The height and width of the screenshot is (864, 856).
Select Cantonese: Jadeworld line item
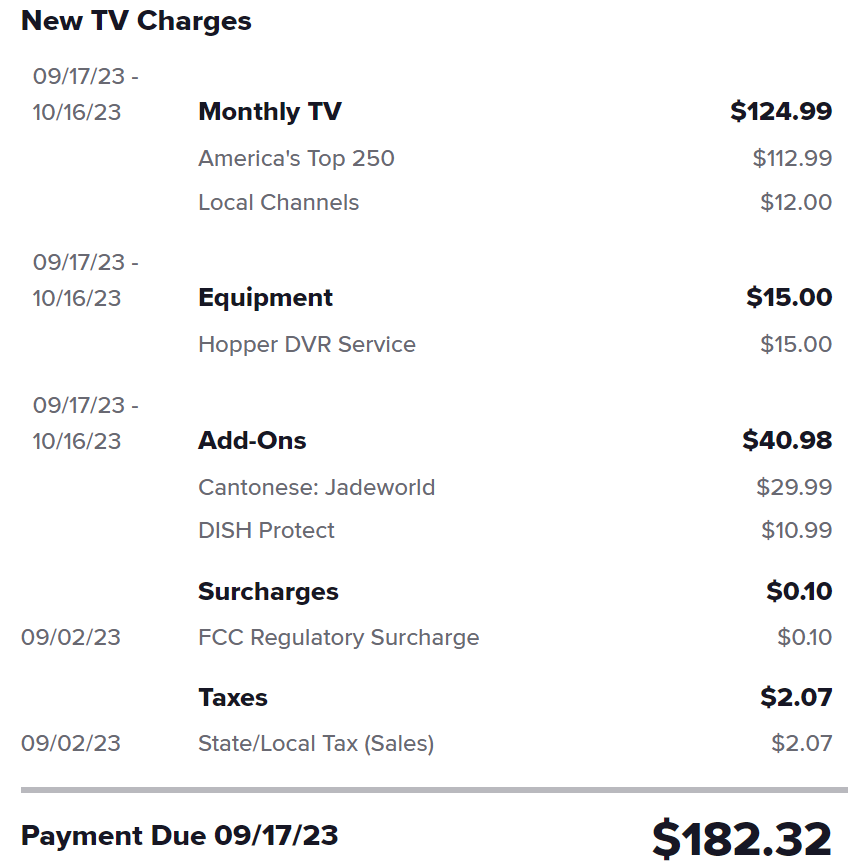pos(317,488)
